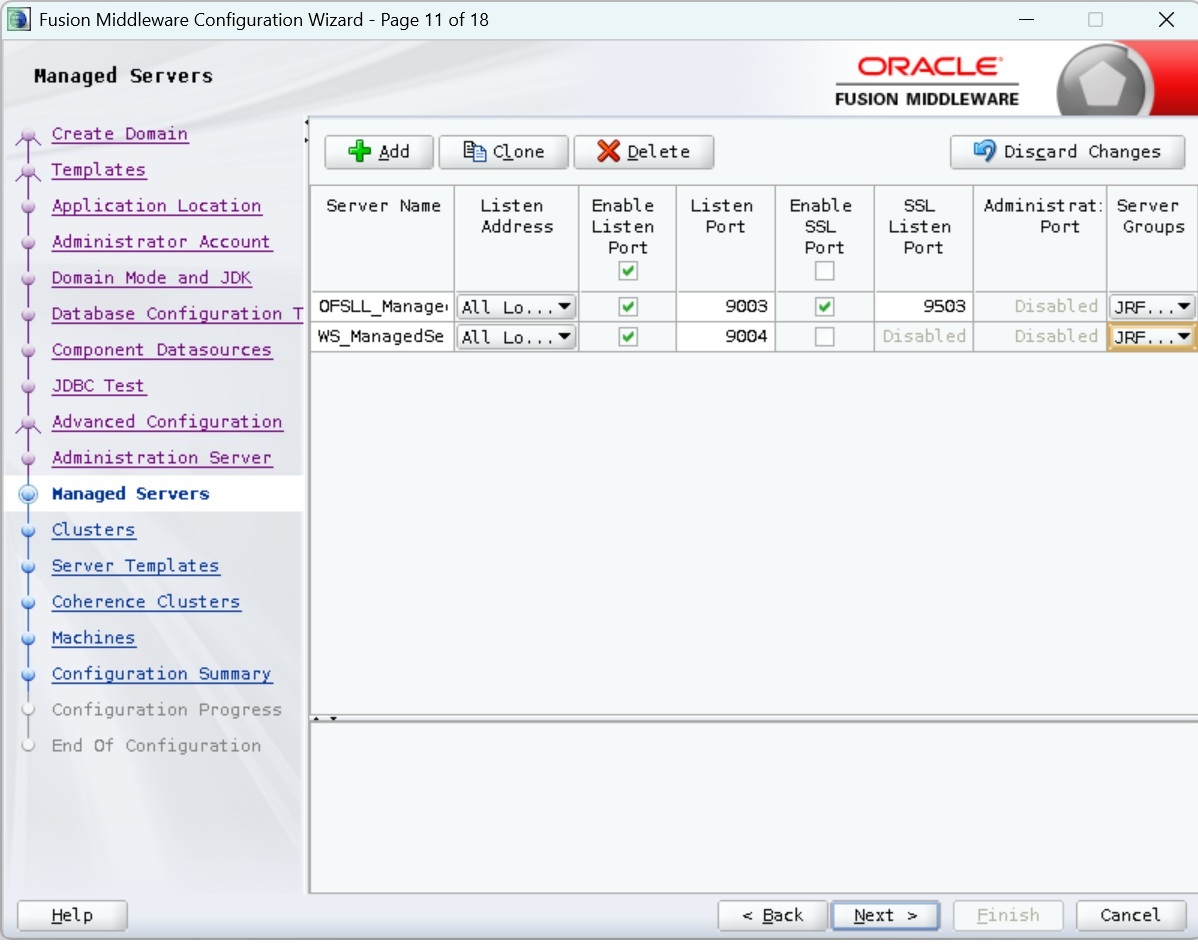Click the Administration Port column header
This screenshot has width=1198, height=944.
pos(1040,238)
